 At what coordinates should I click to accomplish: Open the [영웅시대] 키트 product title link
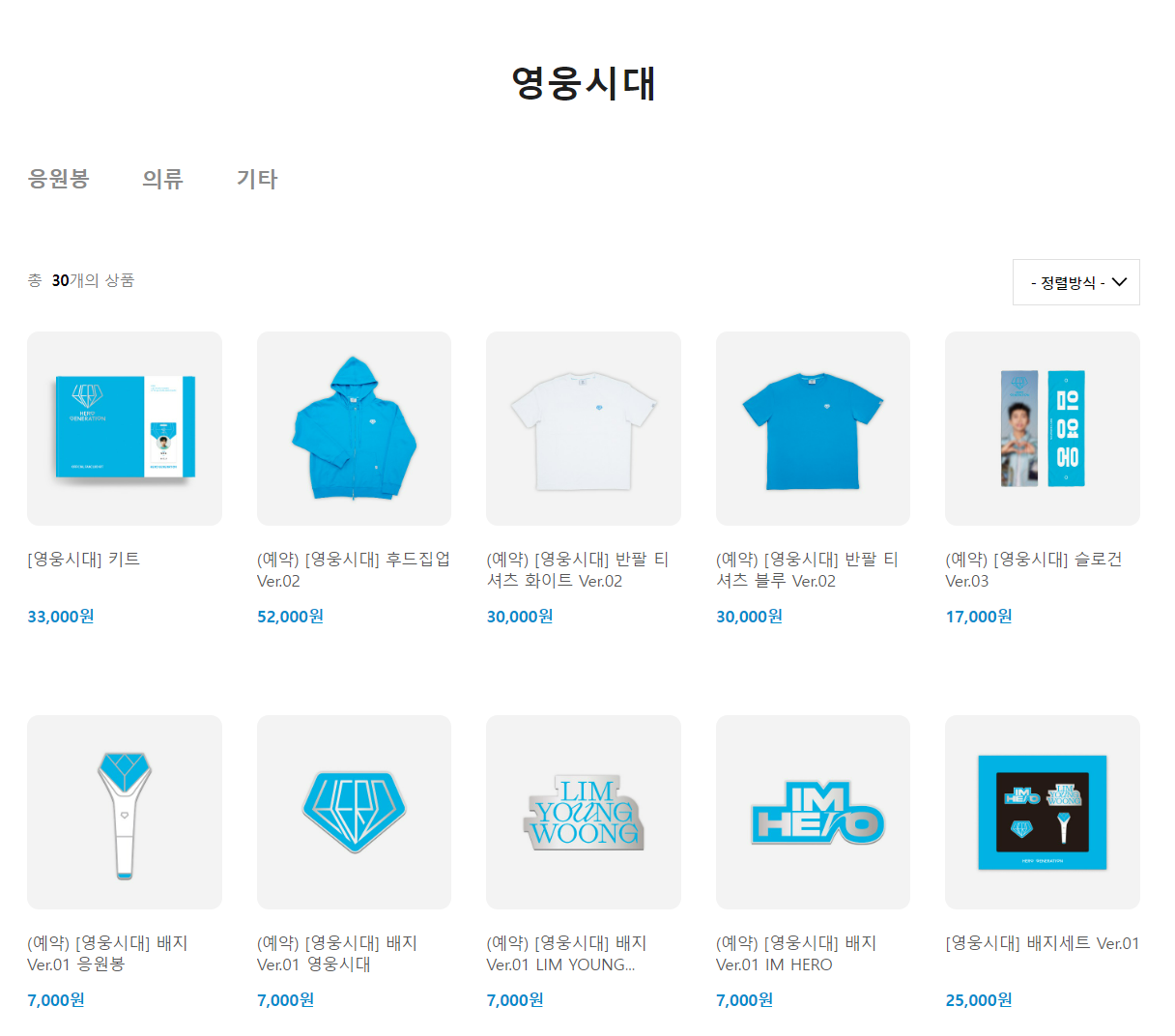(x=84, y=560)
